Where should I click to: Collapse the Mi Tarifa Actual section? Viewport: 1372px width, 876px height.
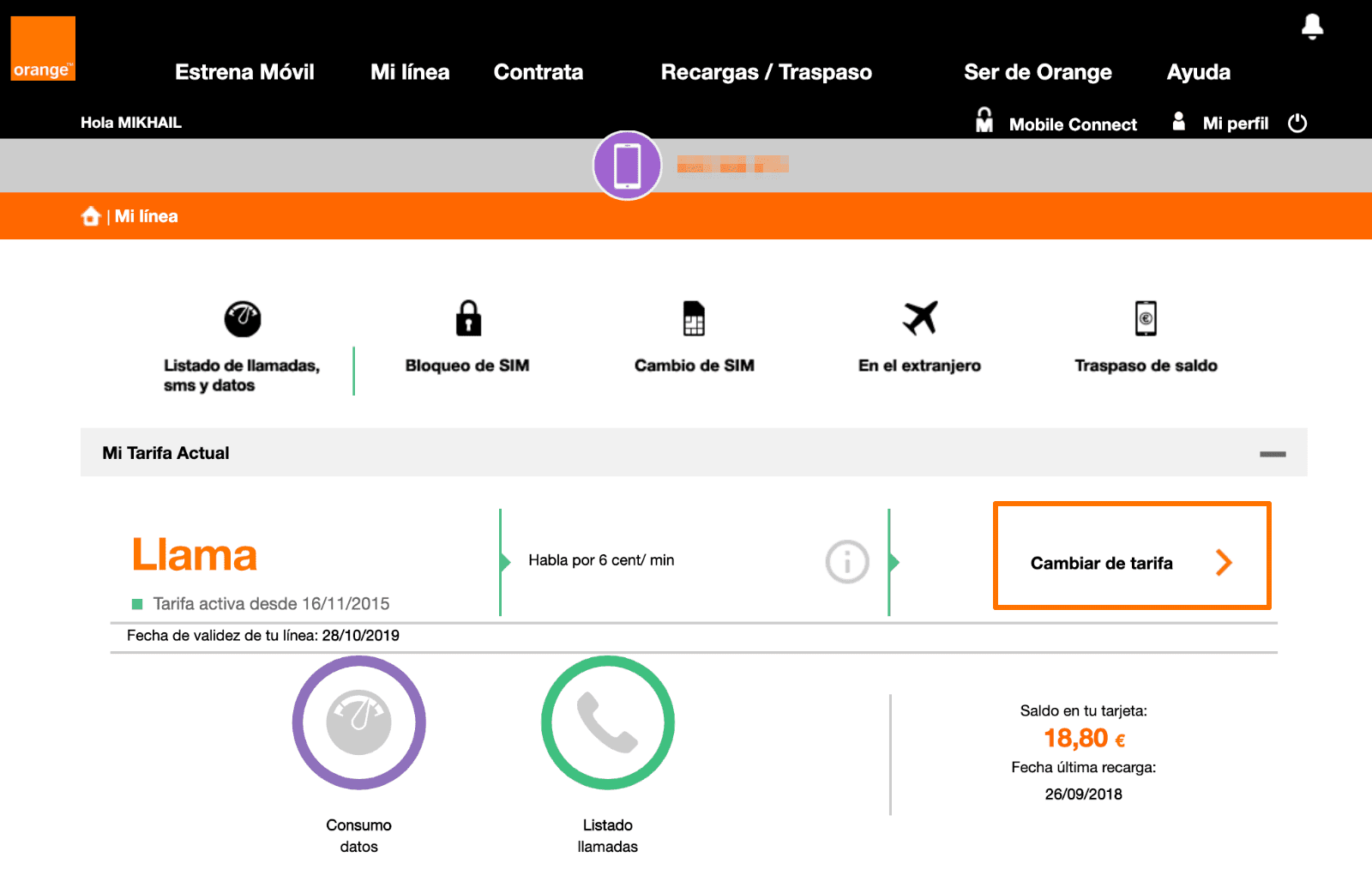[1273, 454]
